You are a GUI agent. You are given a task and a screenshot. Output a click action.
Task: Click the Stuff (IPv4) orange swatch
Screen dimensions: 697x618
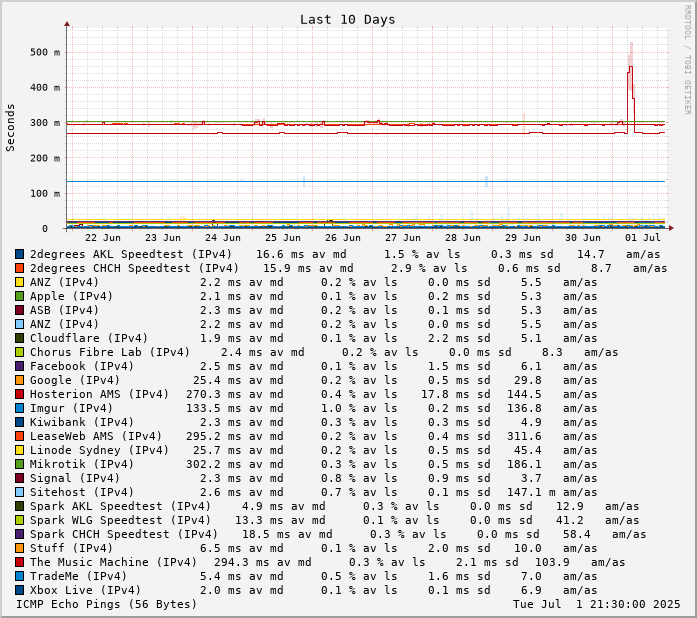tap(19, 548)
